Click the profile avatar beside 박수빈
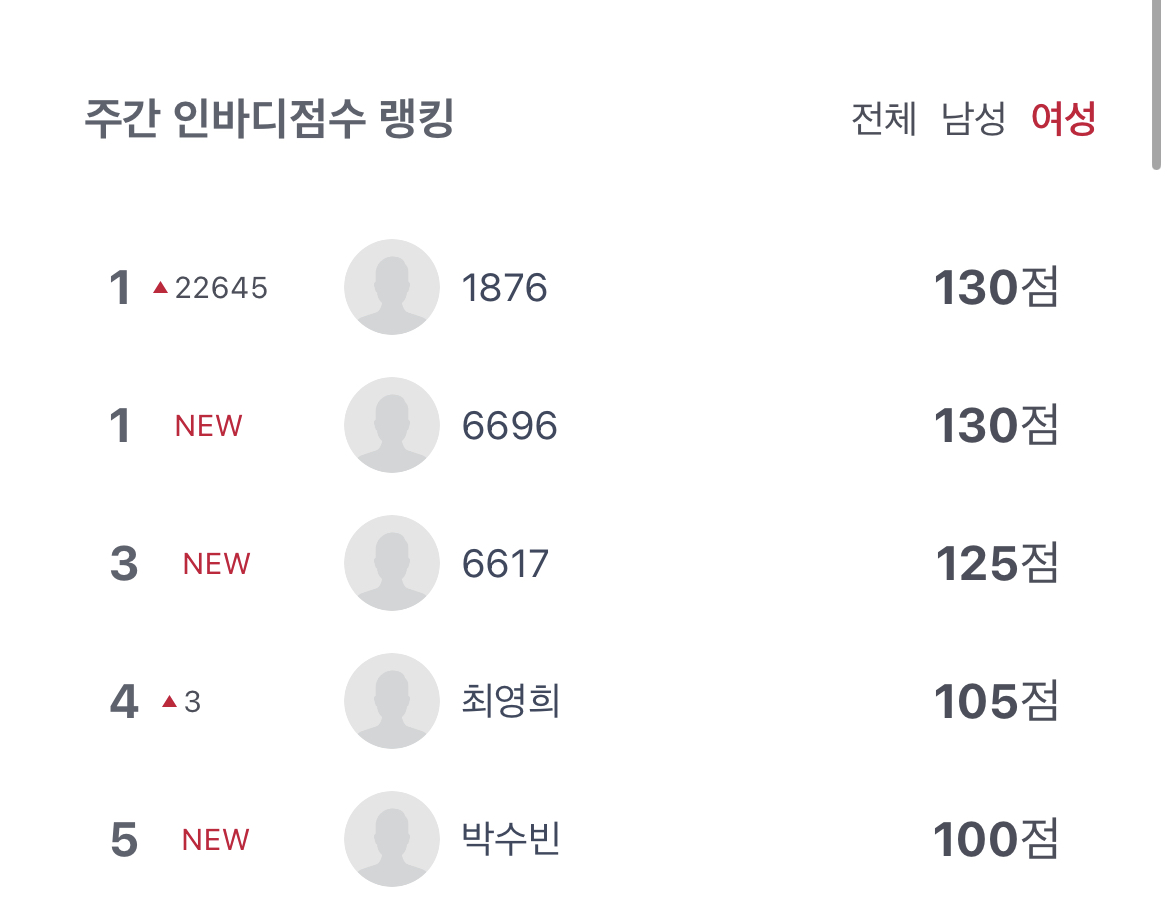The image size is (1170, 919). coord(391,839)
